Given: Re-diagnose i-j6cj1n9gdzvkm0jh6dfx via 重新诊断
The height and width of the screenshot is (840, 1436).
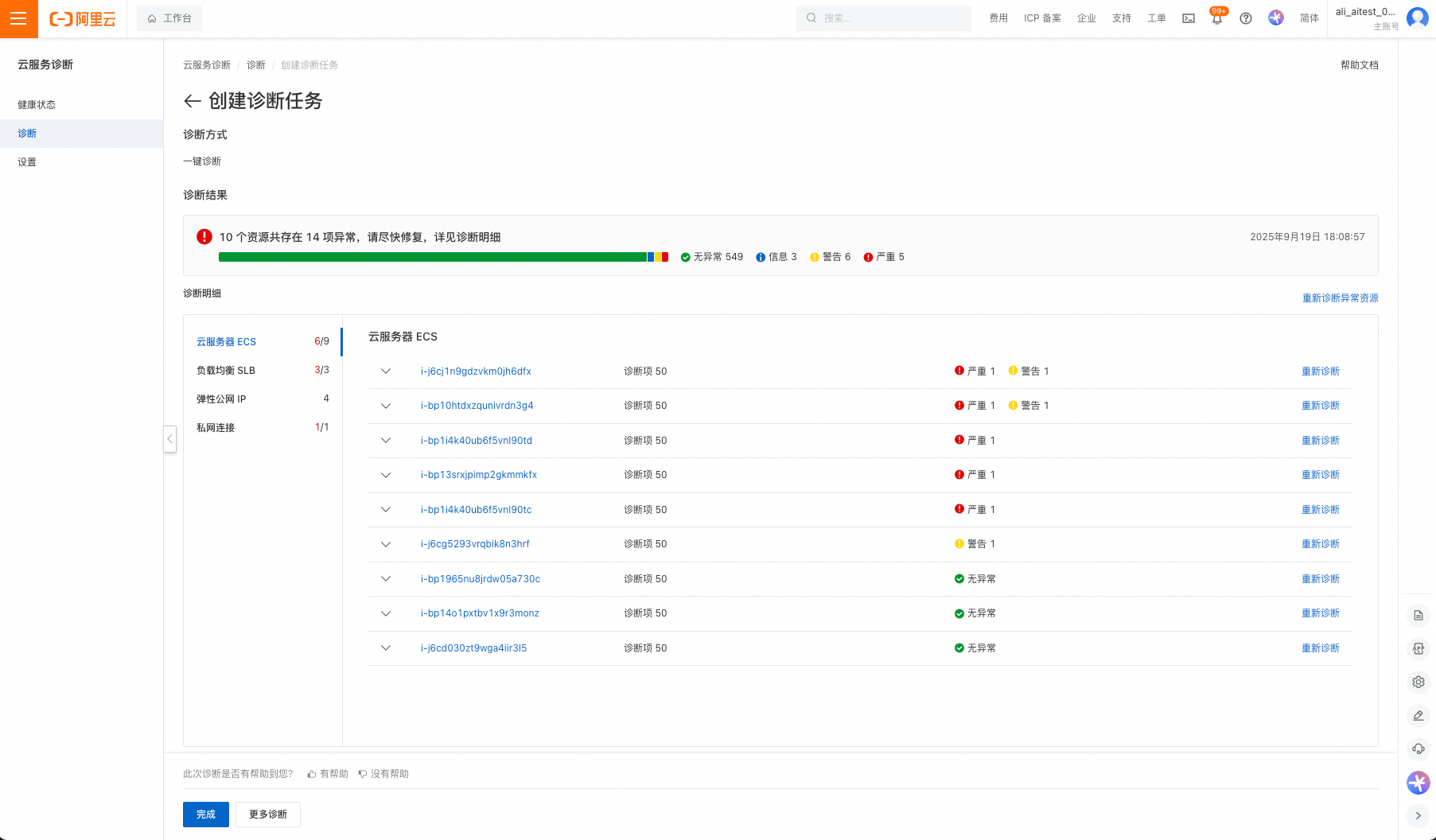Looking at the screenshot, I should coord(1321,371).
